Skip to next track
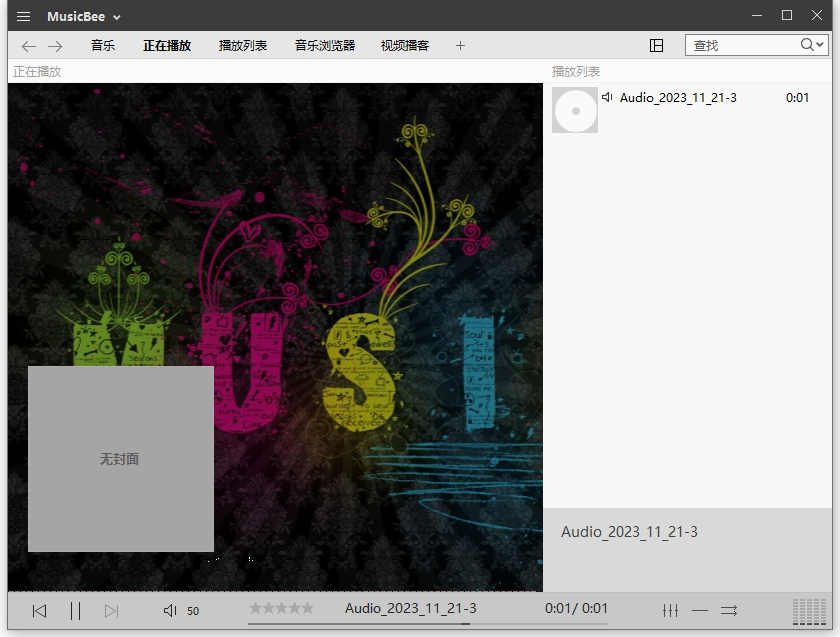The height and width of the screenshot is (637, 840). click(x=111, y=611)
